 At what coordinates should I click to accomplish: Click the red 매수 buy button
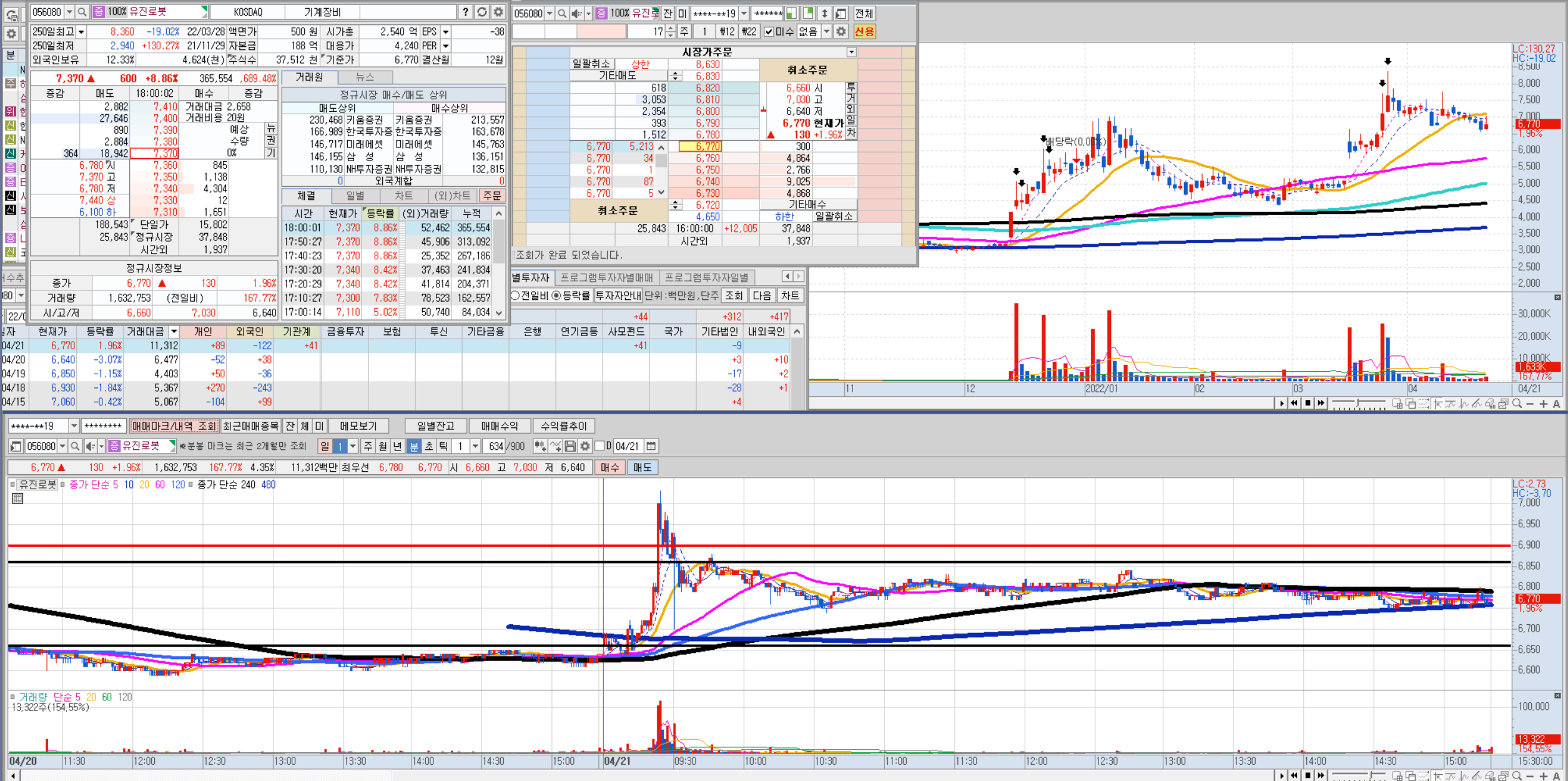click(609, 467)
